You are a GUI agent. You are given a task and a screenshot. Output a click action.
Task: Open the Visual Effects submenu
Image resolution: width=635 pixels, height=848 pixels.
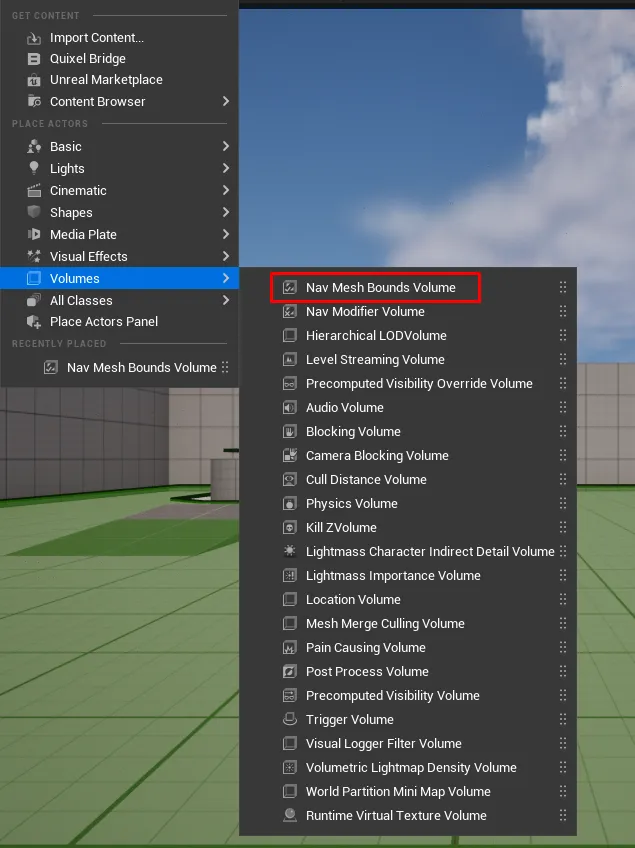[89, 257]
